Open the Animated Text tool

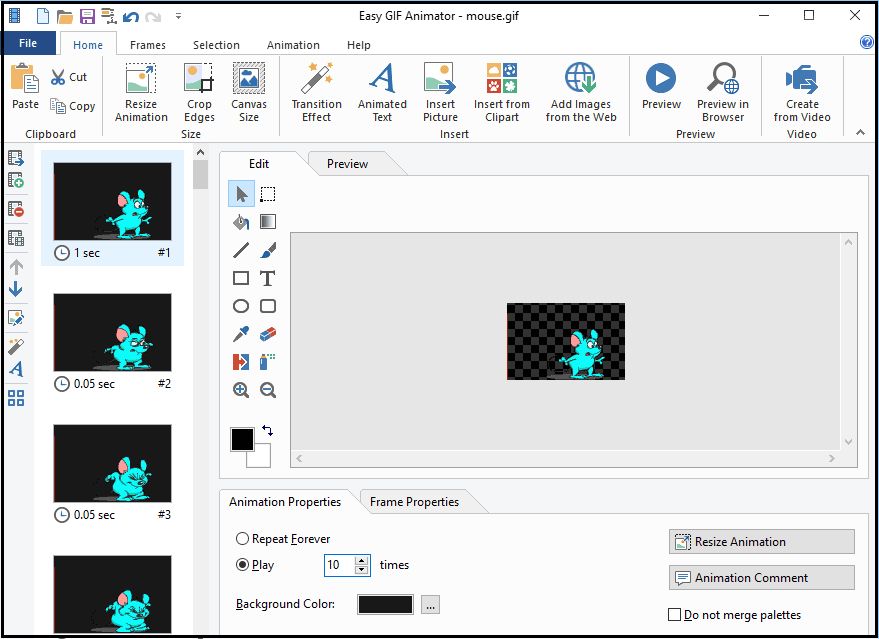(x=382, y=78)
